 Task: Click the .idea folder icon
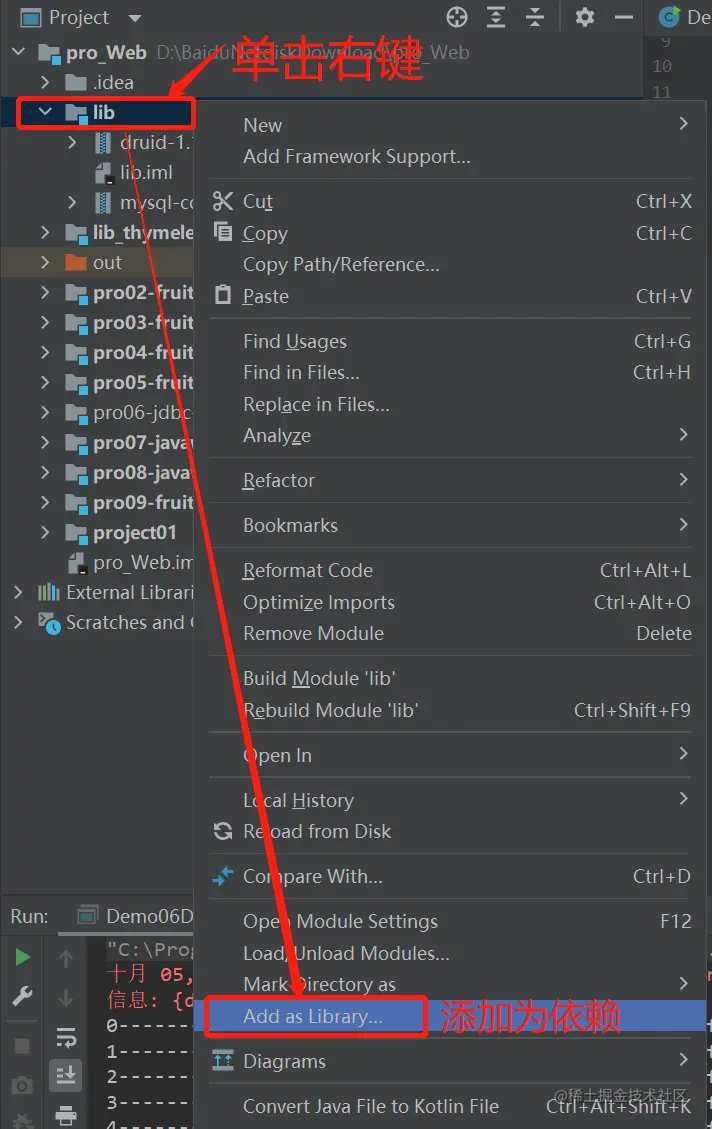(76, 82)
